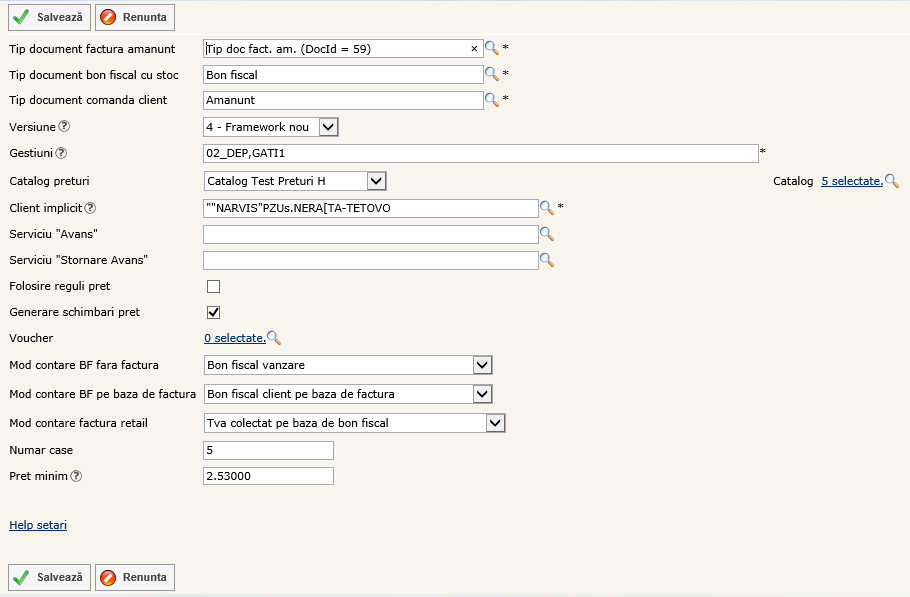Enable Folosire reguli pret checkbox

click(x=213, y=287)
